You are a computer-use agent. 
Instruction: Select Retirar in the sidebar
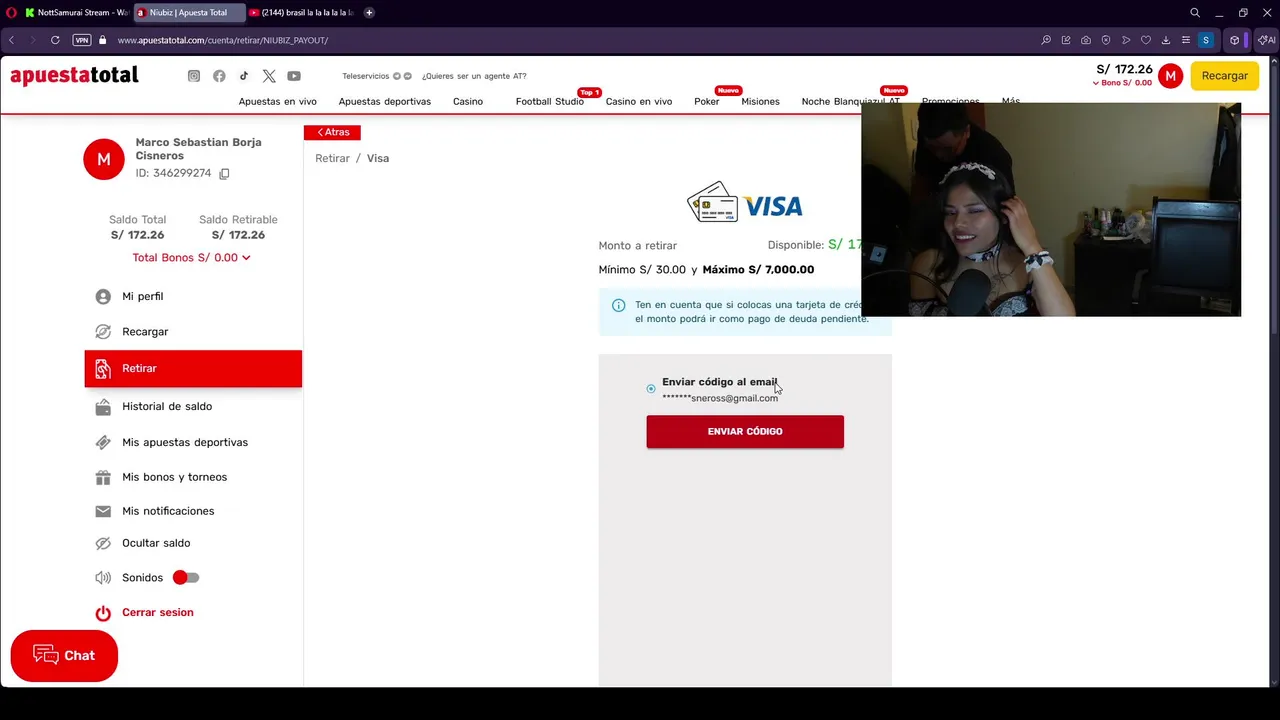[193, 369]
